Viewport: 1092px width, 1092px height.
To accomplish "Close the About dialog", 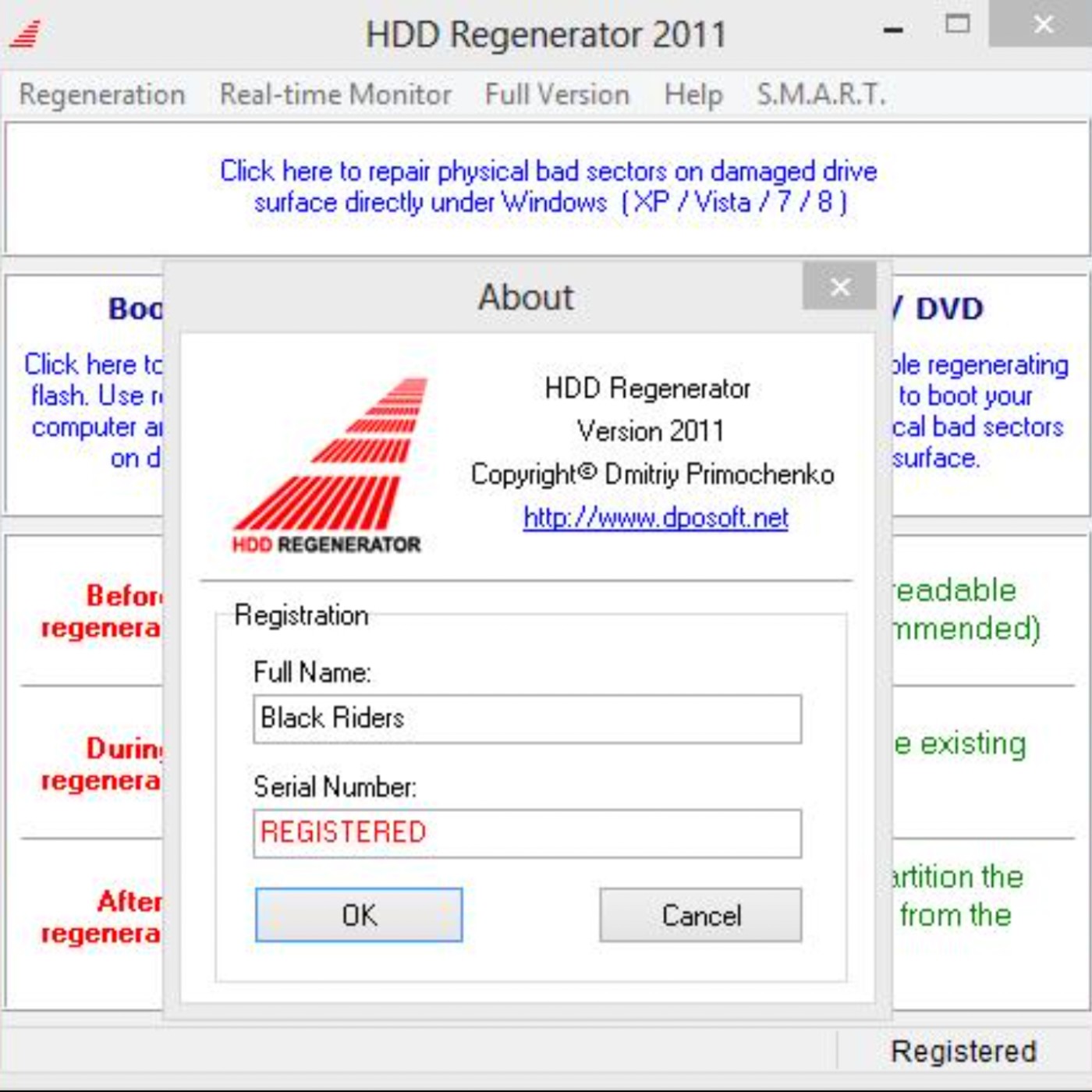I will 839,287.
